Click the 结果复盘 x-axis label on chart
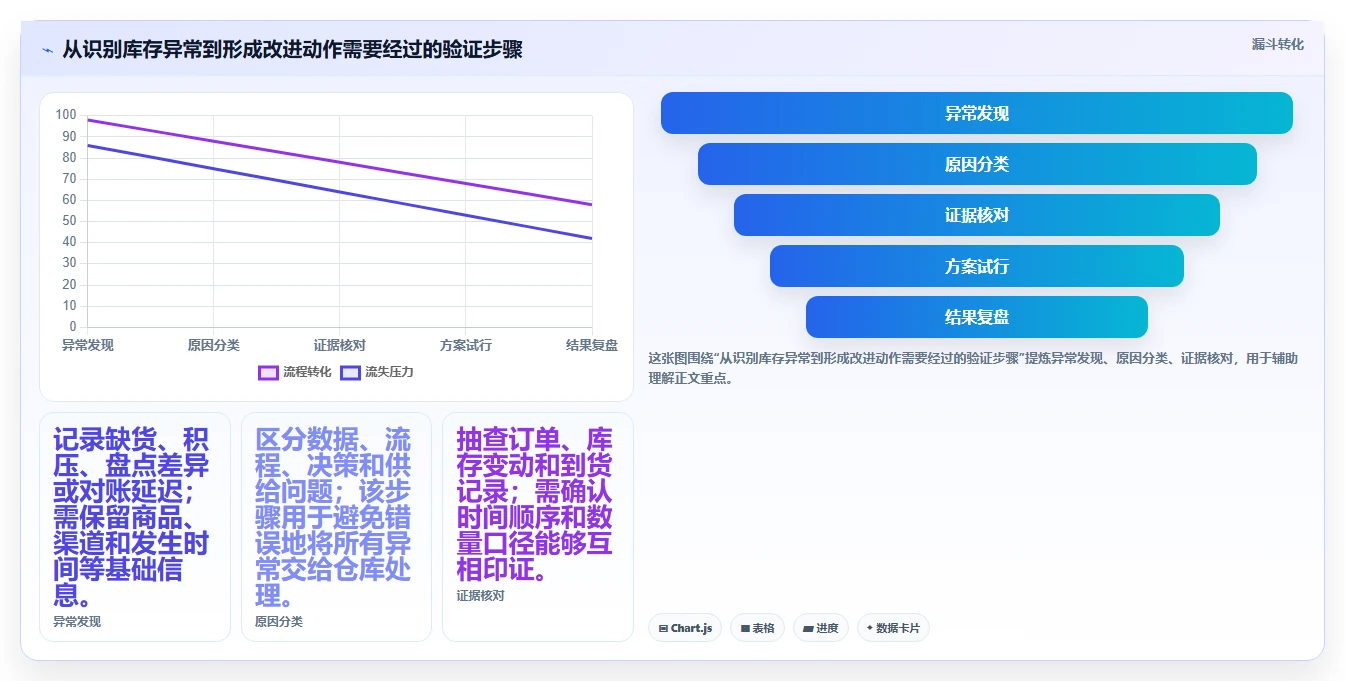This screenshot has width=1345, height=681. [x=592, y=345]
